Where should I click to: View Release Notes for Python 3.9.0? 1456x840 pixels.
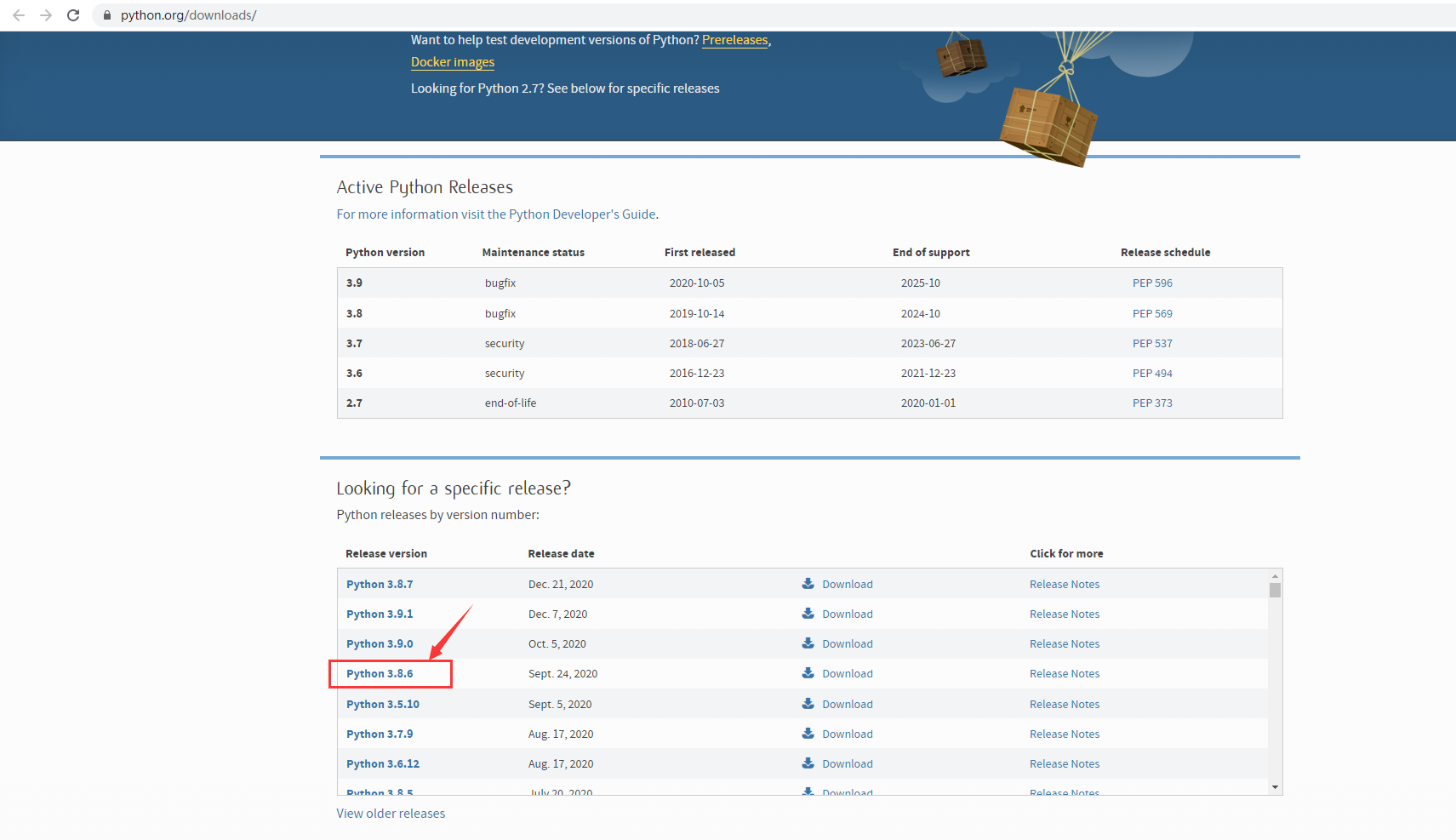click(1065, 644)
